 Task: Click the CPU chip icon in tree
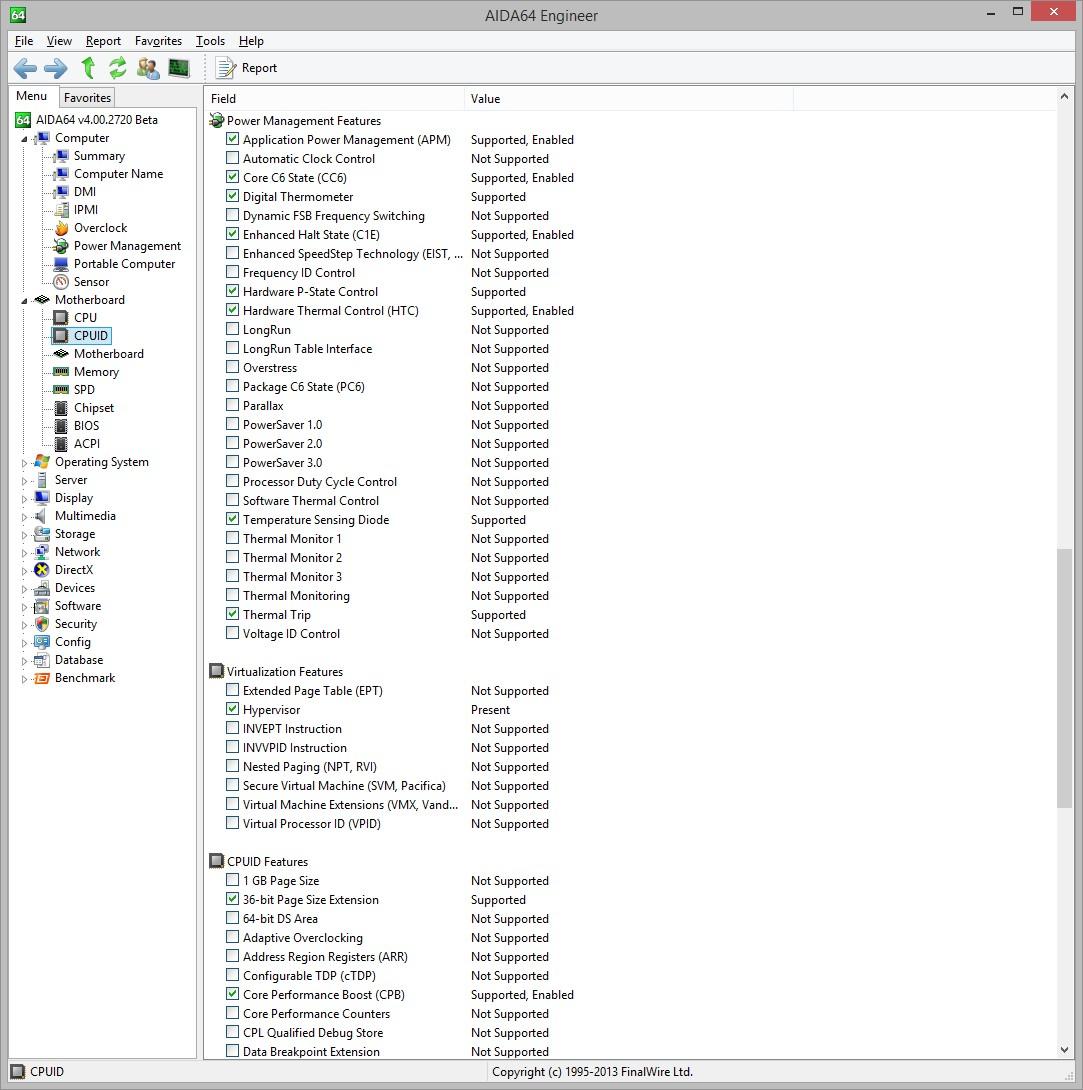61,318
